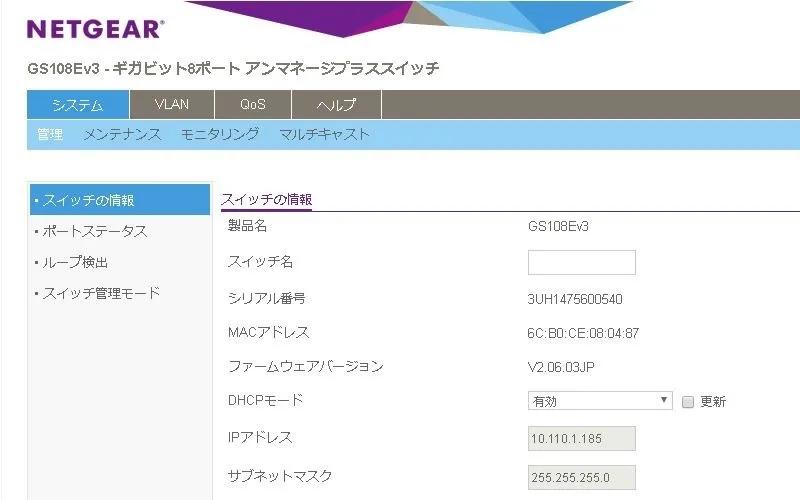Click the MAC address 6C:B0:CE:08:04:87
This screenshot has height=500, width=800.
point(583,334)
